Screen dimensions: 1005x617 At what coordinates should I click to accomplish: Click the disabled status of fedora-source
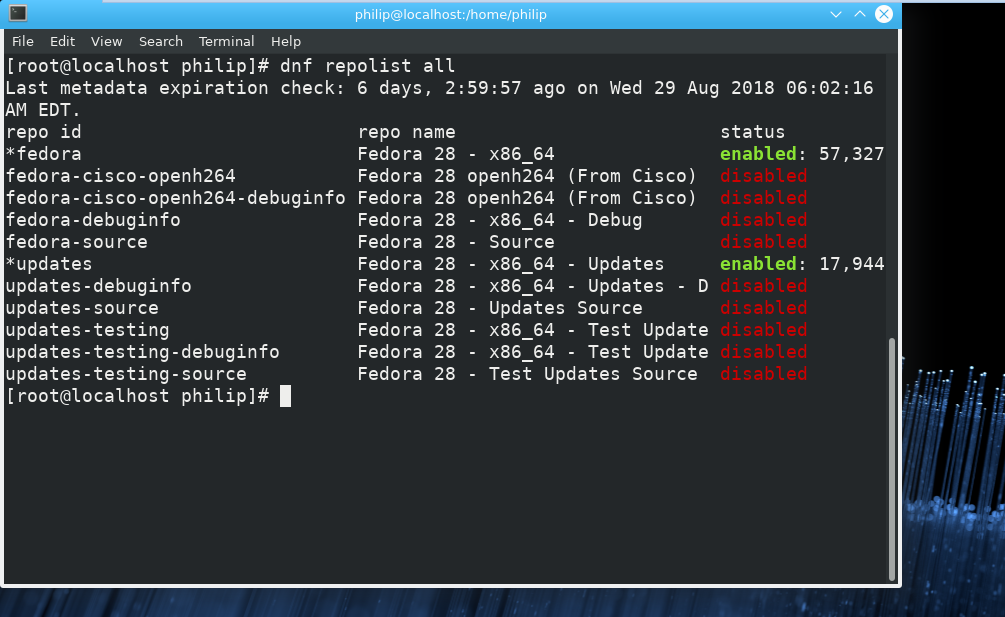(763, 242)
